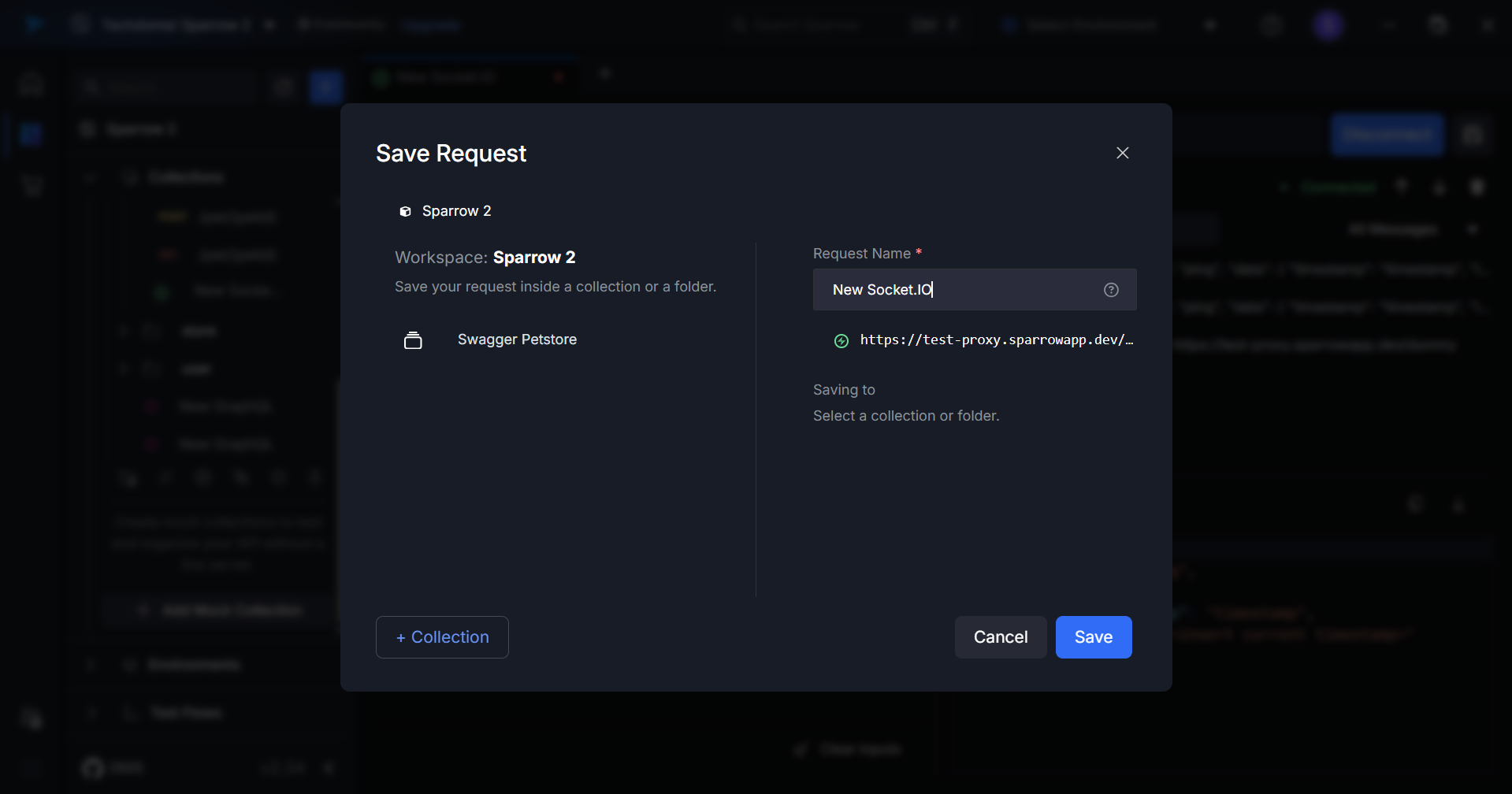This screenshot has width=1512, height=794.
Task: Click the test-proxy.sparrowapp.dev URL text
Action: point(996,340)
